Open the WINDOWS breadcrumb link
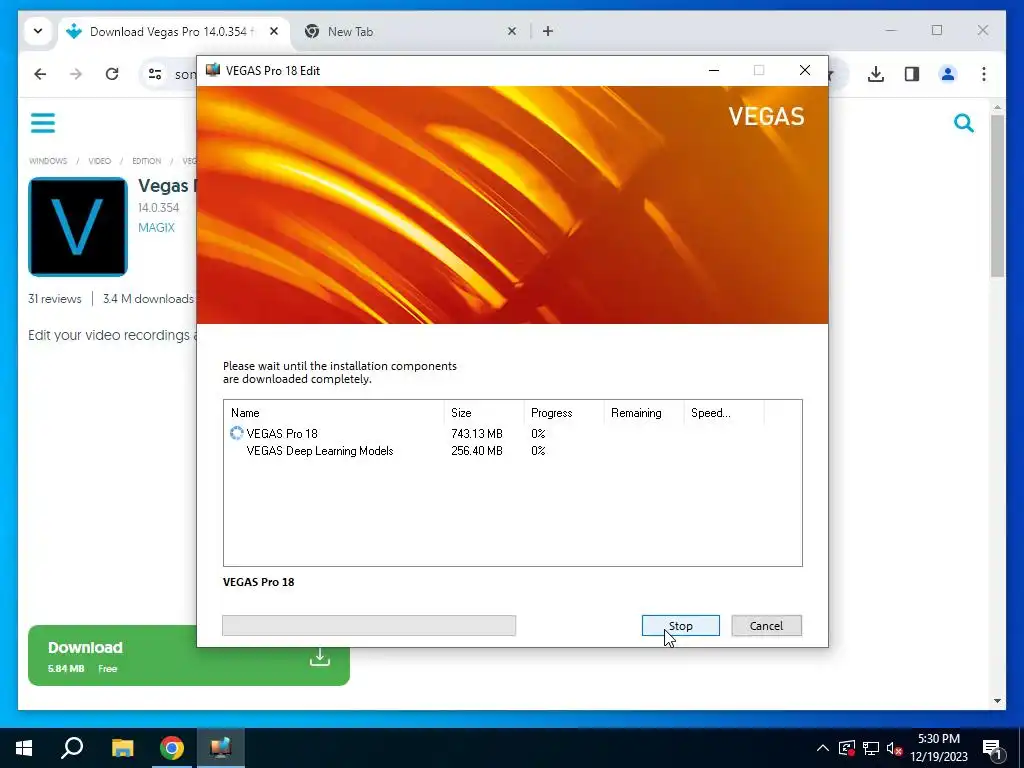1024x768 pixels. [48, 161]
